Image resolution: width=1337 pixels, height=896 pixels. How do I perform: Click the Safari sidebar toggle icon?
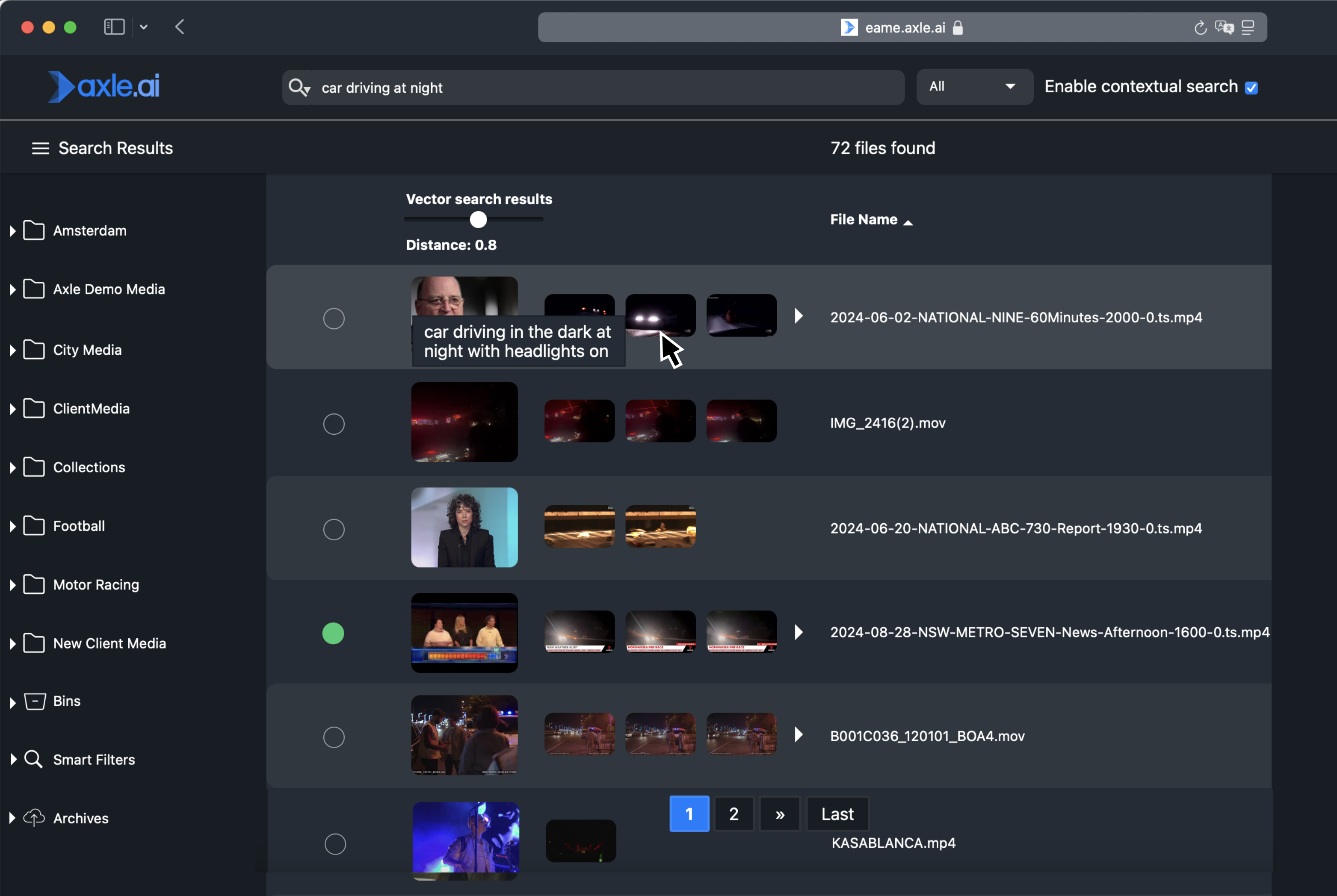(x=114, y=27)
